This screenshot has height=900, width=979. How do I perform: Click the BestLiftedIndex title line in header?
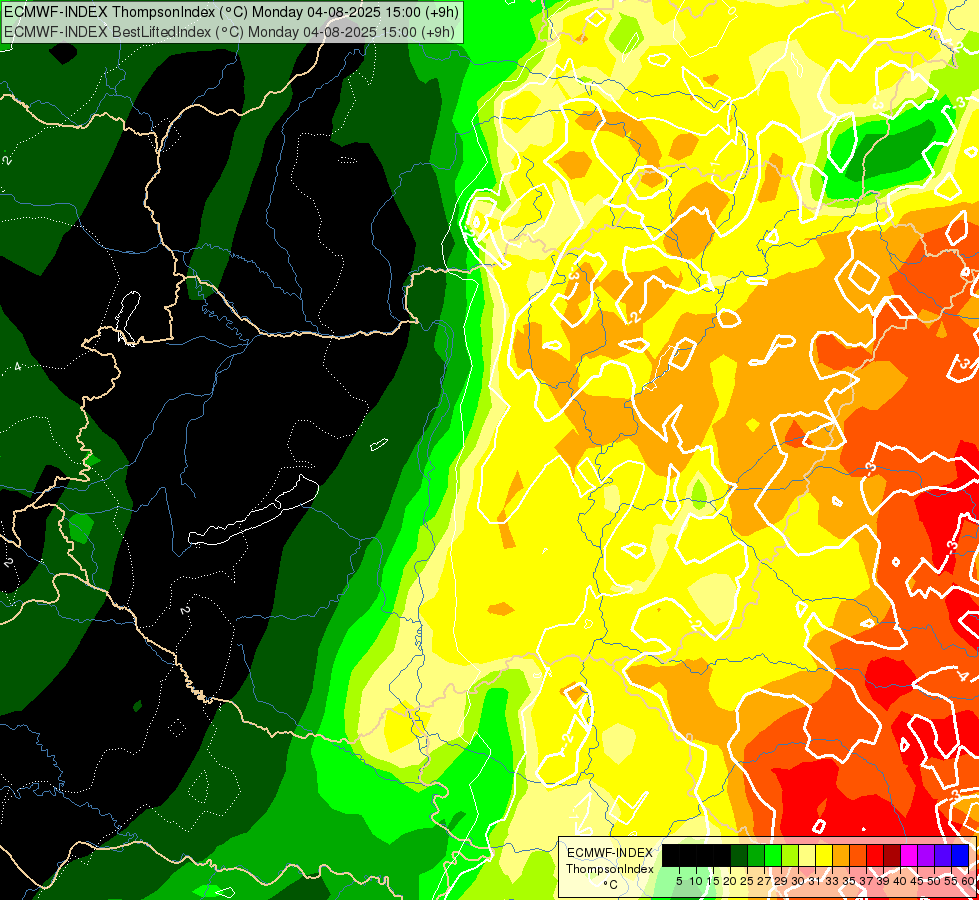[229, 32]
